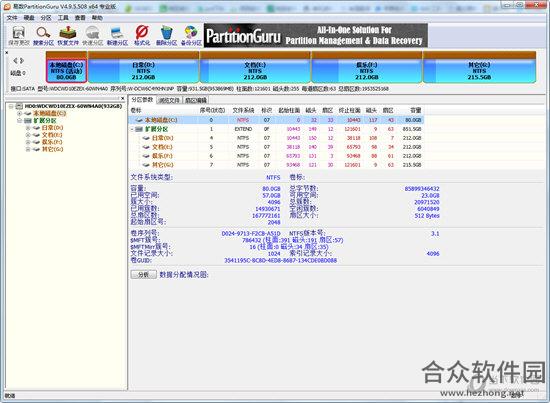Open the 工具 menu
This screenshot has height=403, width=550.
[x=63, y=18]
